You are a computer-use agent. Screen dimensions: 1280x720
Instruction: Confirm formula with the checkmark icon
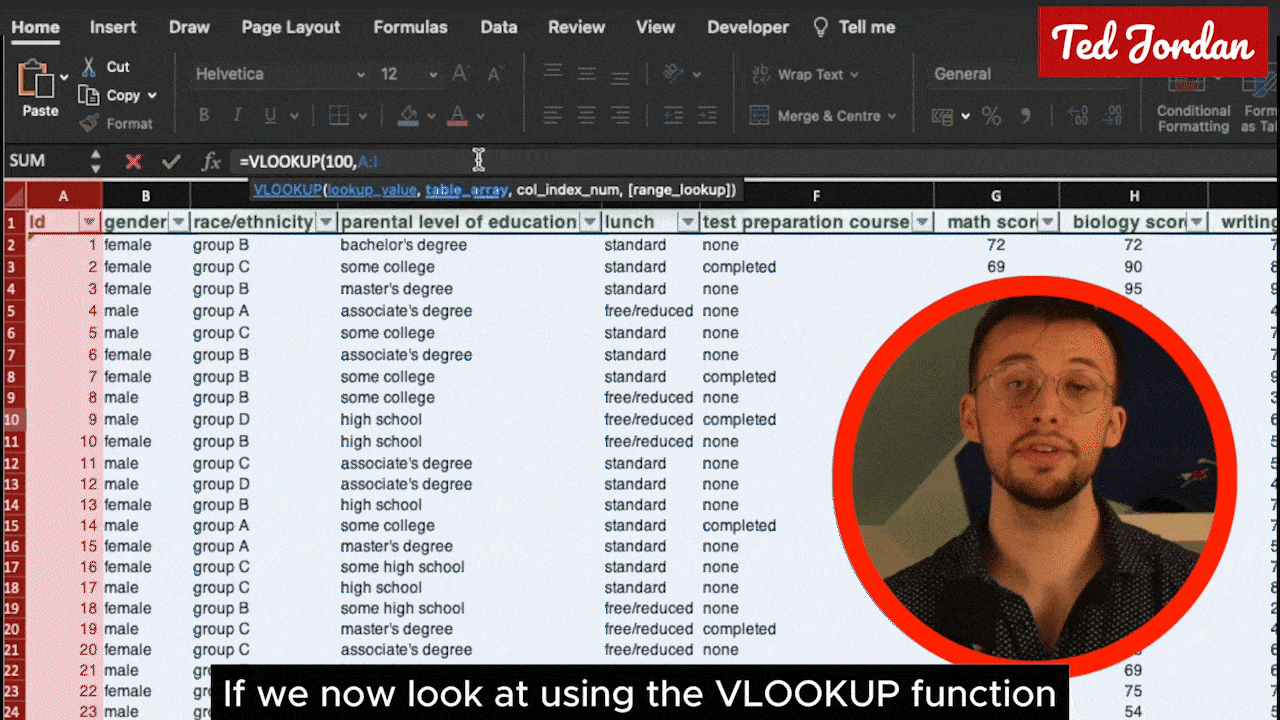tap(171, 161)
